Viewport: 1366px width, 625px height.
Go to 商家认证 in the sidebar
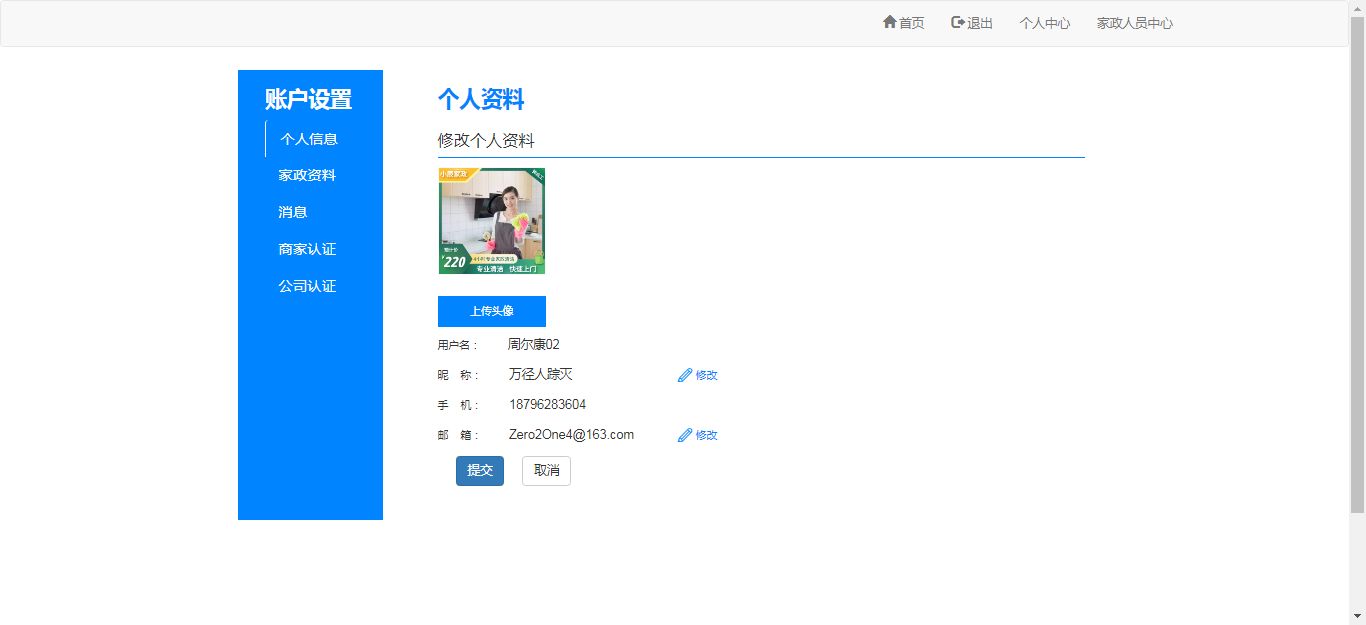(x=307, y=249)
